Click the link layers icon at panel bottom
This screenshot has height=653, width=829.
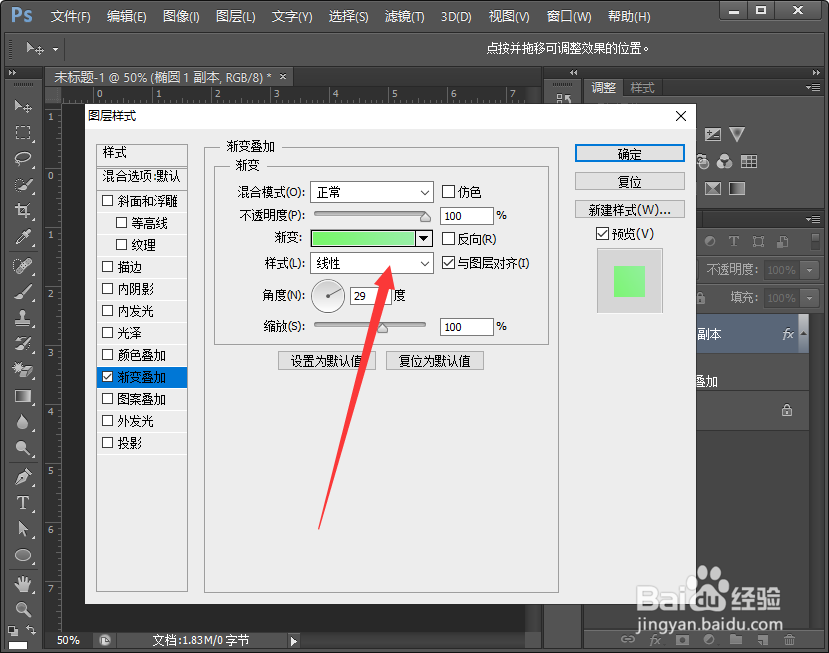pos(628,639)
